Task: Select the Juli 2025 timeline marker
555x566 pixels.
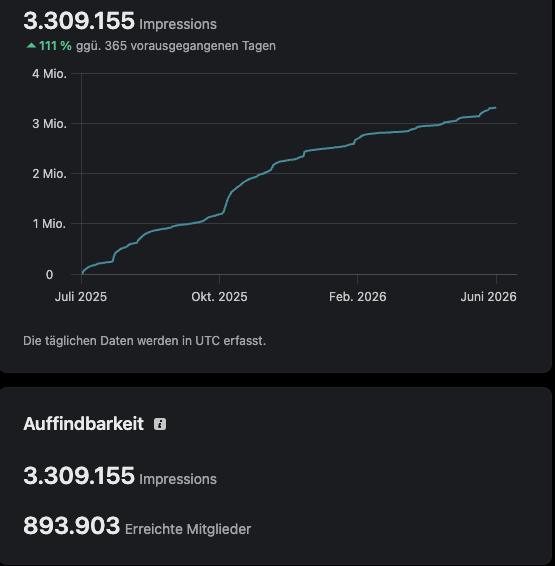Action: [x=81, y=297]
